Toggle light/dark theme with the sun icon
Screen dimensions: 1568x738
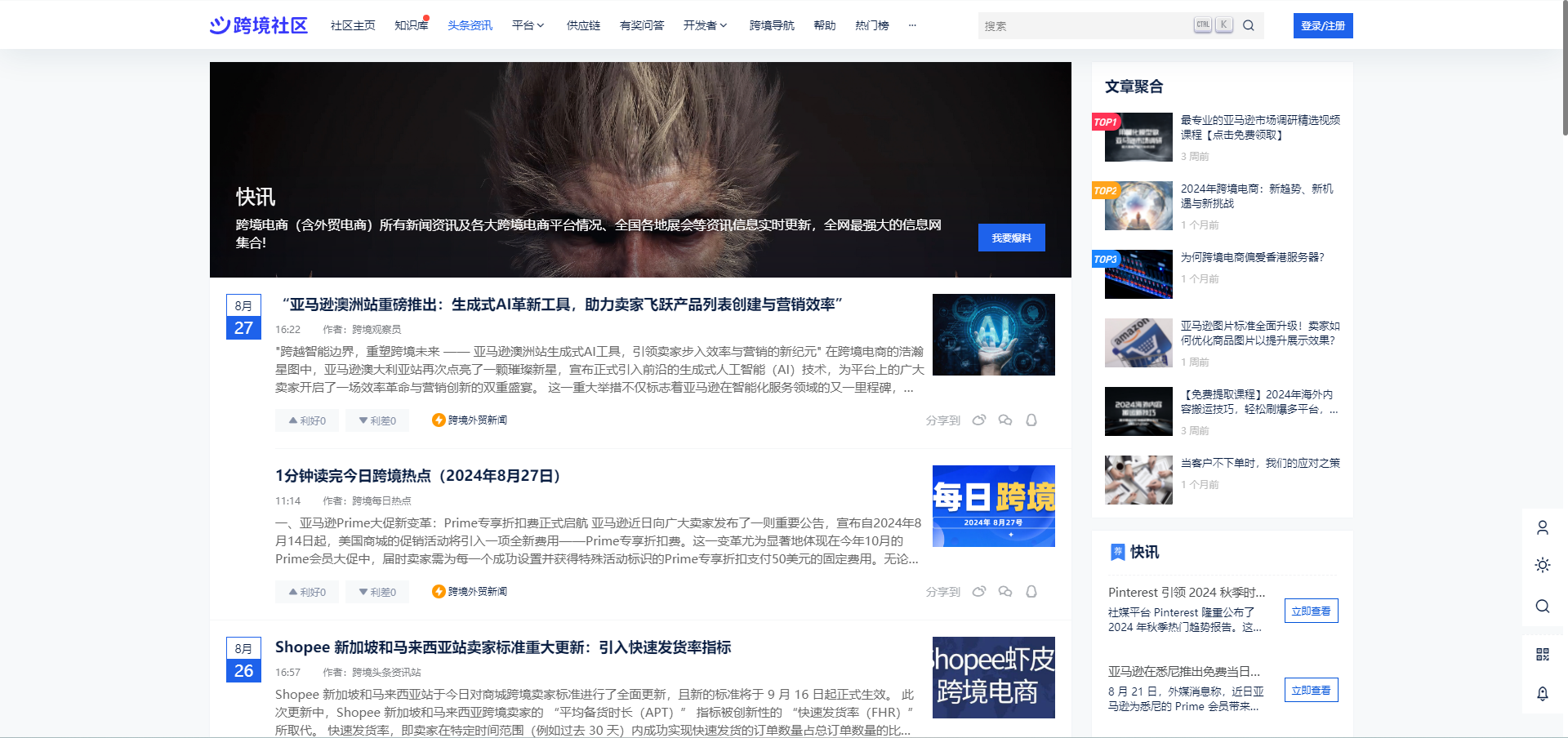1543,565
